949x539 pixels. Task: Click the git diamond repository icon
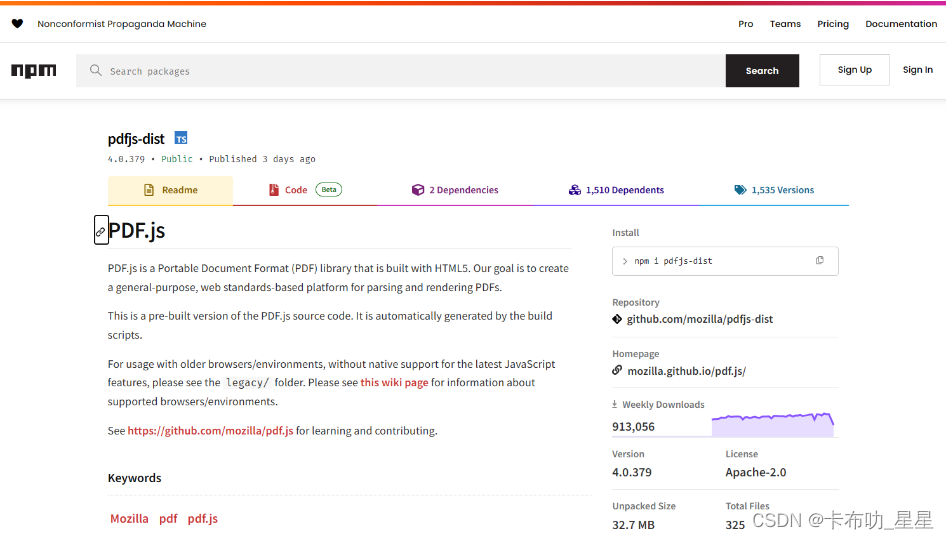point(617,319)
